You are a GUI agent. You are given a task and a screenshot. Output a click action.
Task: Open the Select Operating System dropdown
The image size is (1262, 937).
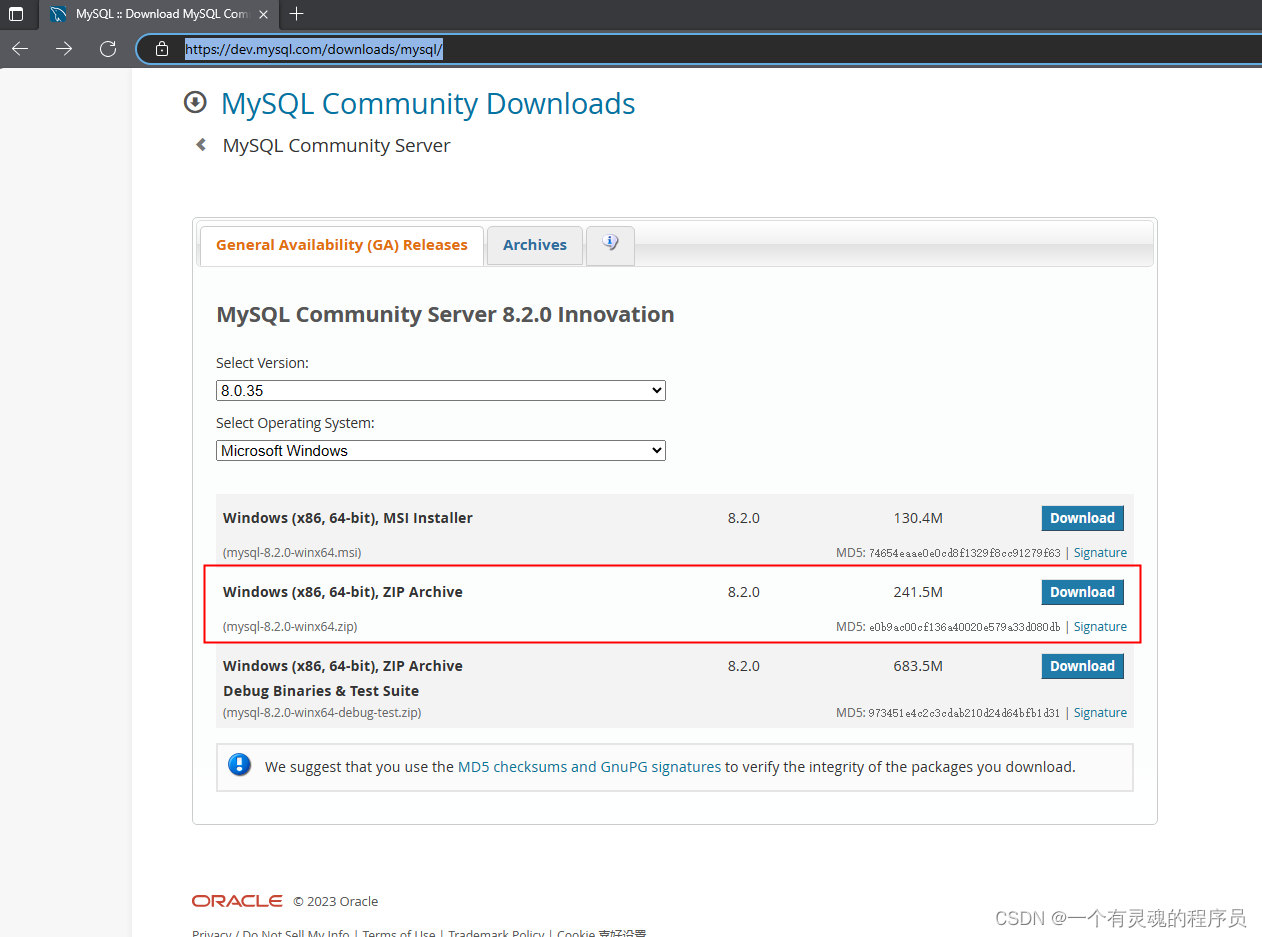[x=440, y=450]
